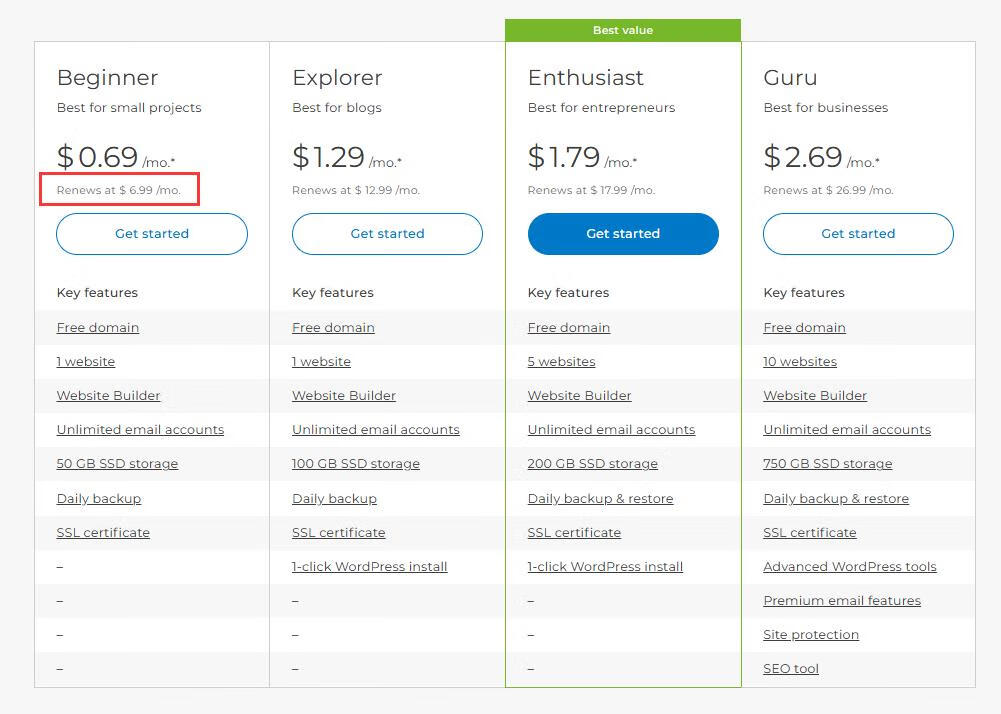Click Advanced WordPress tools link
This screenshot has width=1001, height=714.
(850, 567)
